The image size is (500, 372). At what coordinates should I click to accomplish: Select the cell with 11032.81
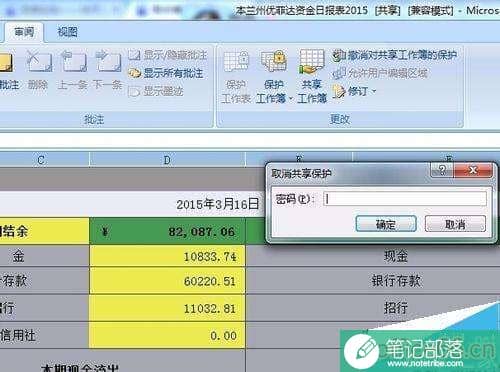[167, 308]
